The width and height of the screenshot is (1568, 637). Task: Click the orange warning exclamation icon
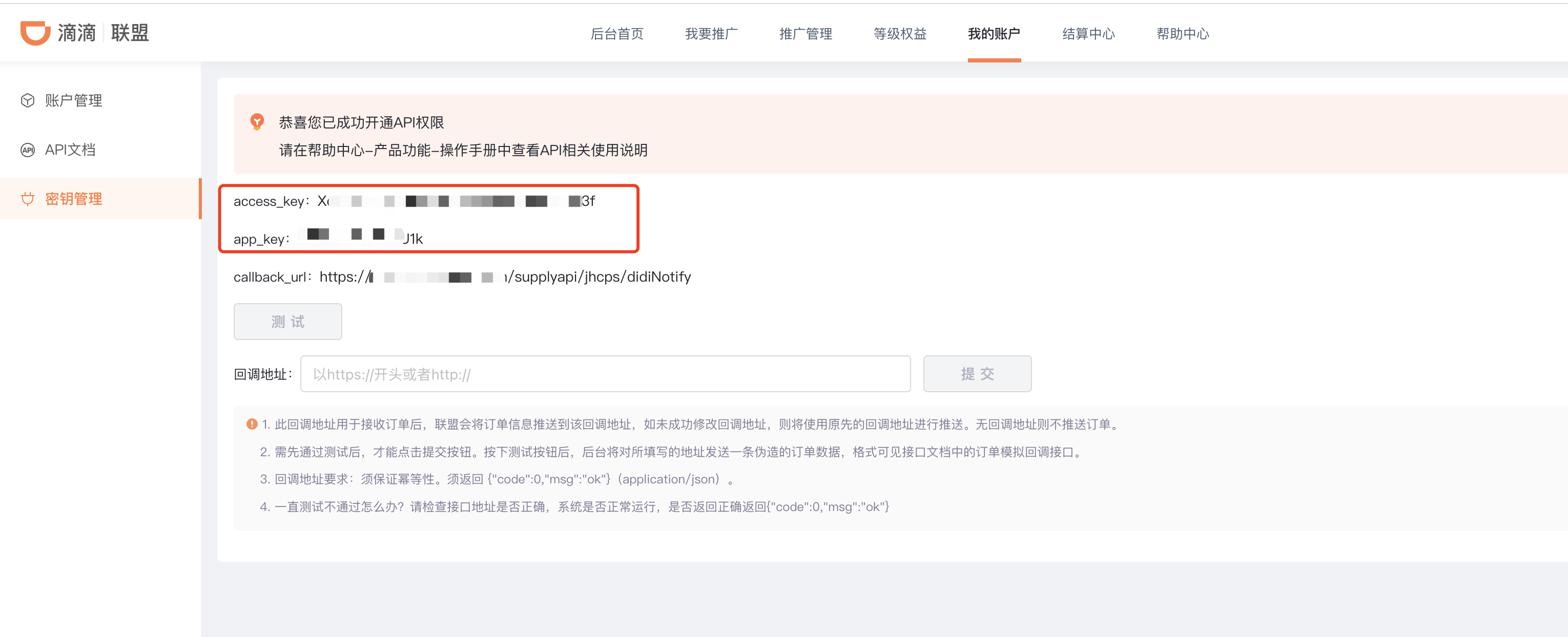(x=252, y=424)
